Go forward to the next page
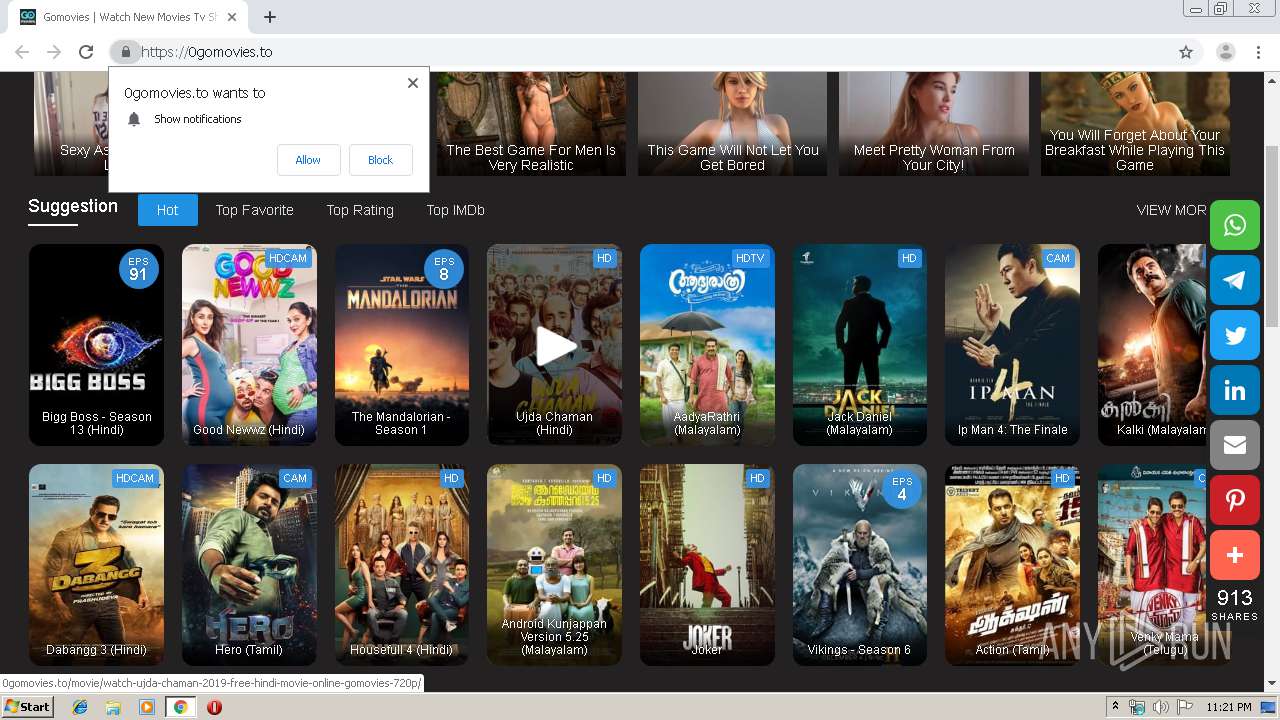The width and height of the screenshot is (1280, 720). point(54,52)
